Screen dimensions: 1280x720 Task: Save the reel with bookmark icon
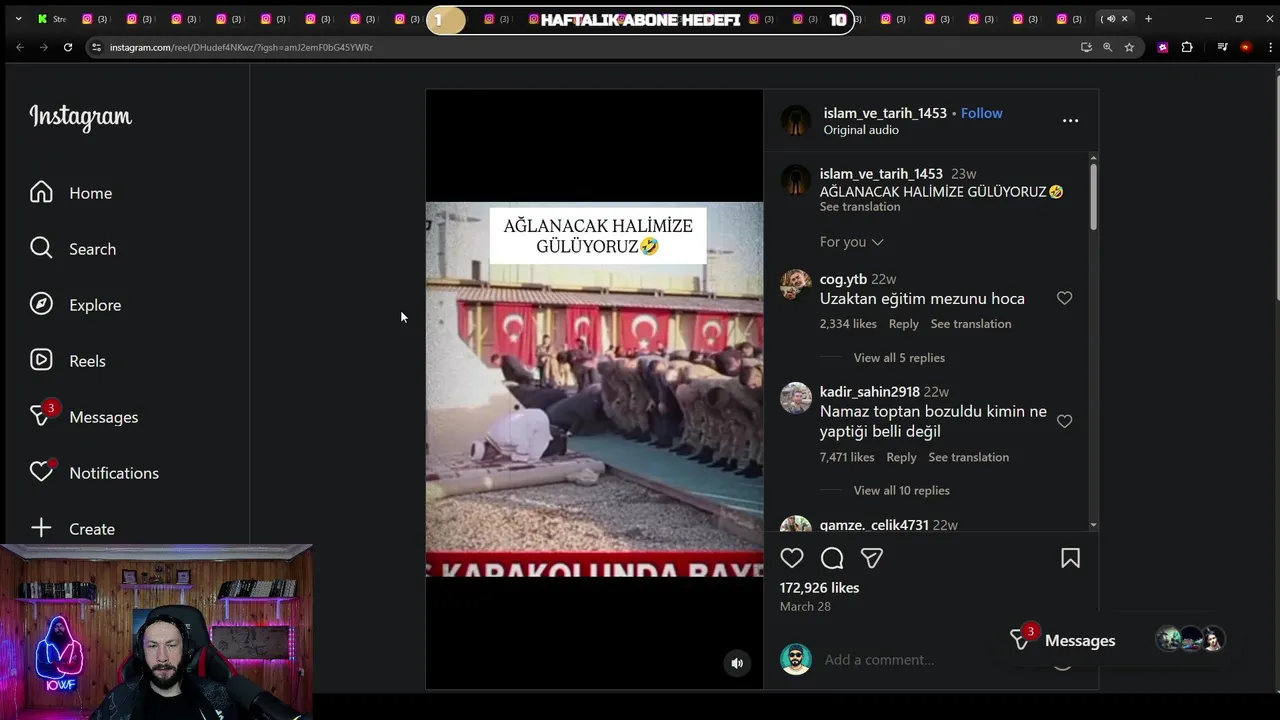(x=1070, y=558)
